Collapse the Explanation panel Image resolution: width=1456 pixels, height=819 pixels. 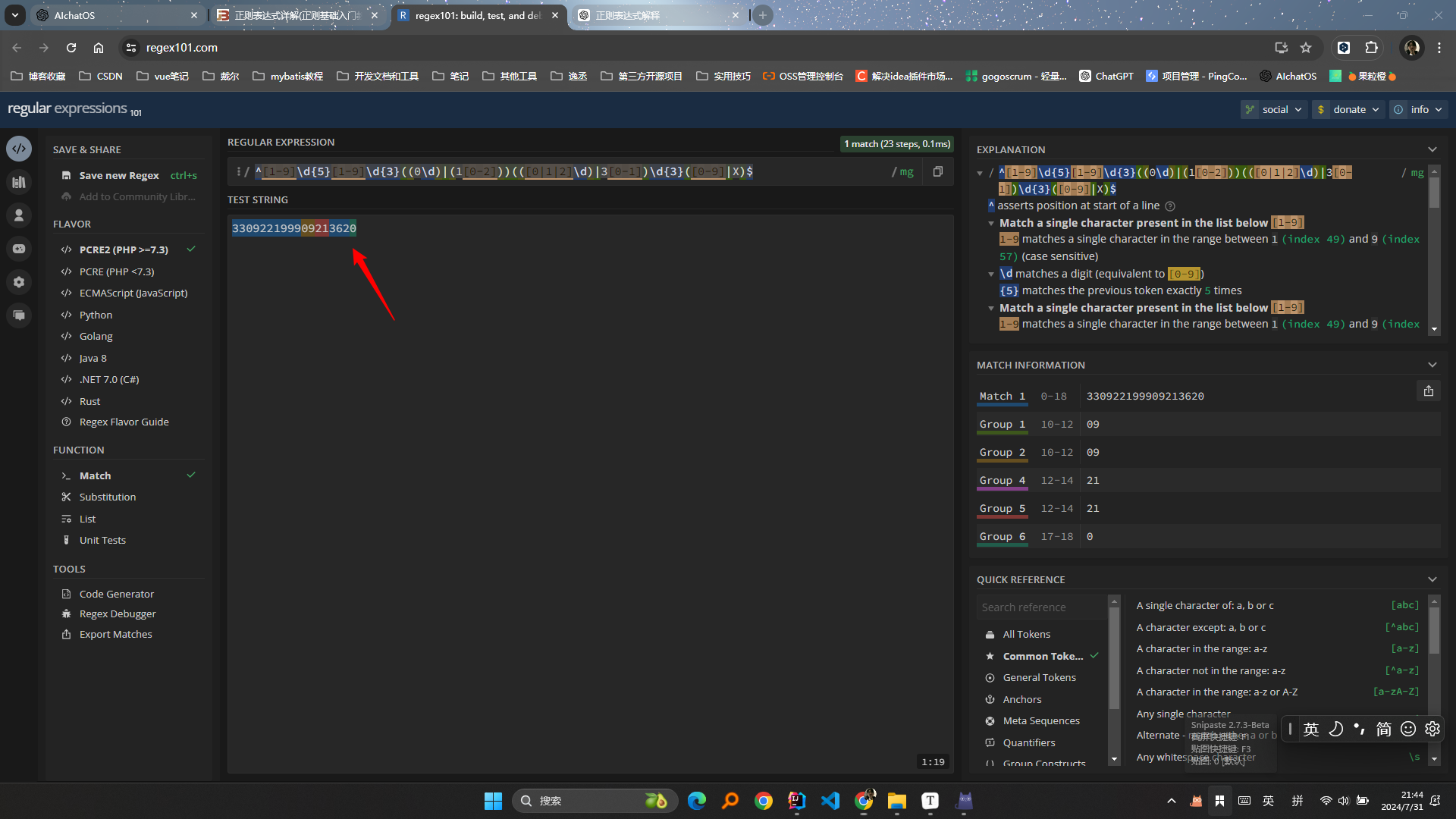[x=1432, y=149]
